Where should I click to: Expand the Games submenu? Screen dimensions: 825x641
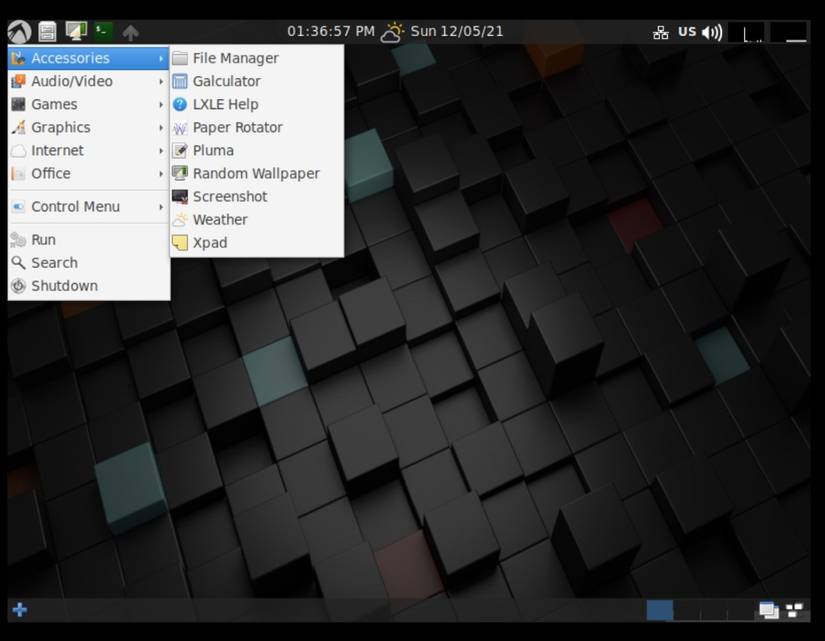[x=52, y=104]
